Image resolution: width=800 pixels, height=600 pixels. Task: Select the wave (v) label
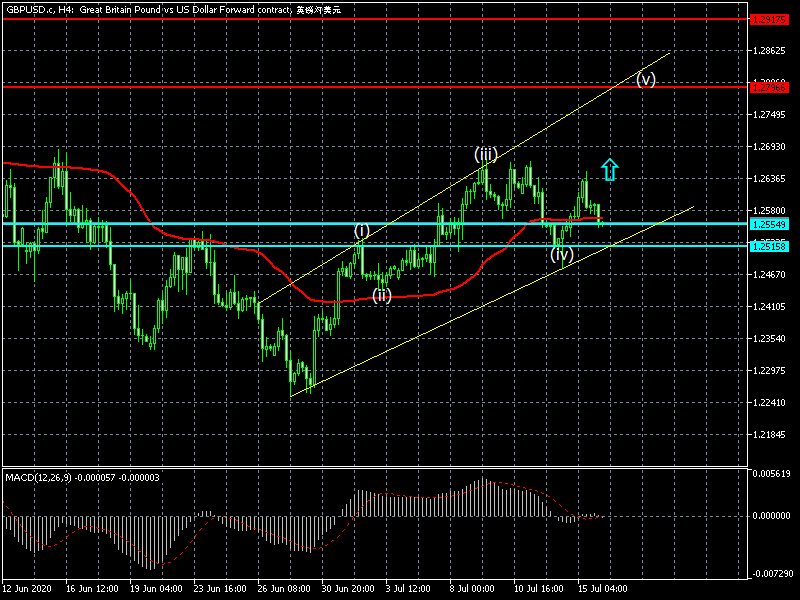click(646, 80)
